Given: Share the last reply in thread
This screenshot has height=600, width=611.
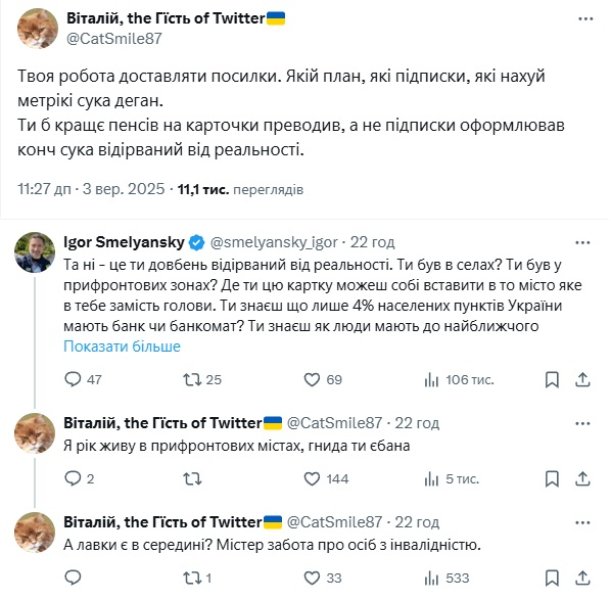Looking at the screenshot, I should [x=584, y=577].
